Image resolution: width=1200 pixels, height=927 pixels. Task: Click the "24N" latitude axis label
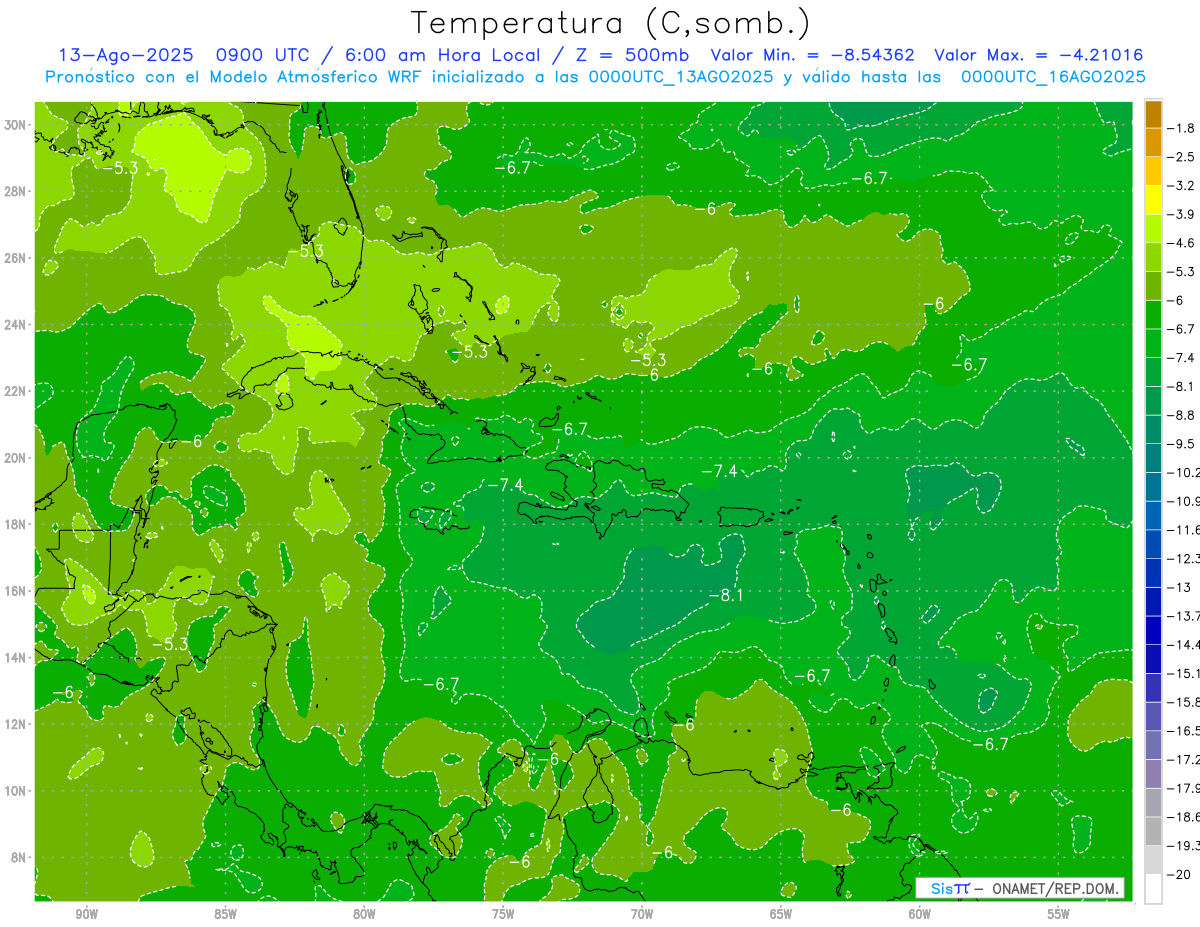[x=16, y=325]
